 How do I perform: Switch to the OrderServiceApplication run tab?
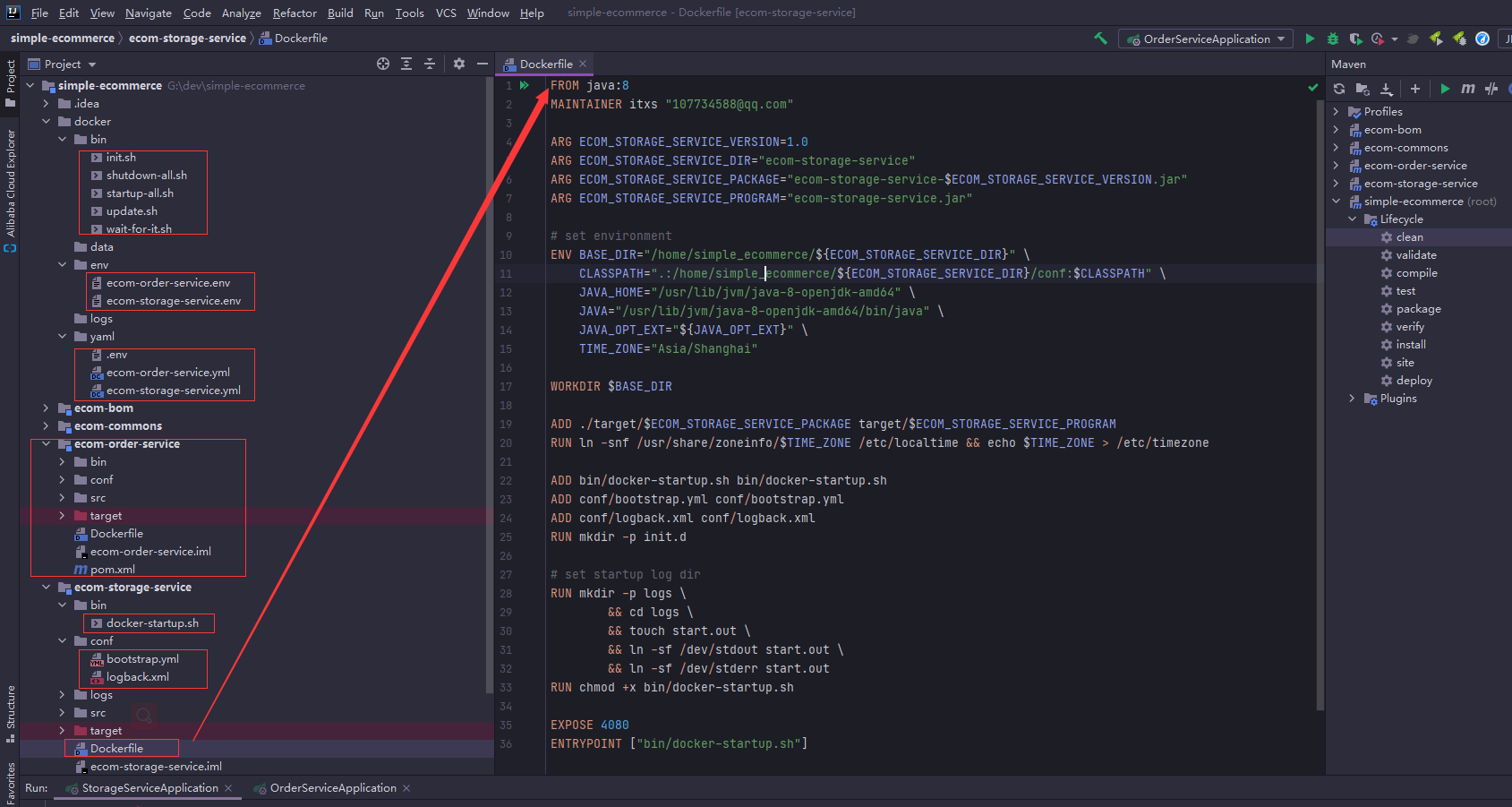[x=333, y=788]
